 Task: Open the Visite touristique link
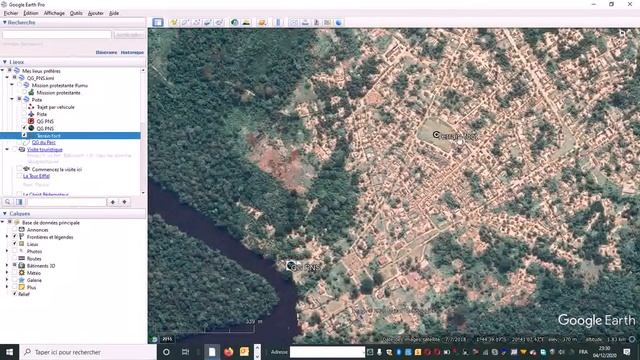44,149
